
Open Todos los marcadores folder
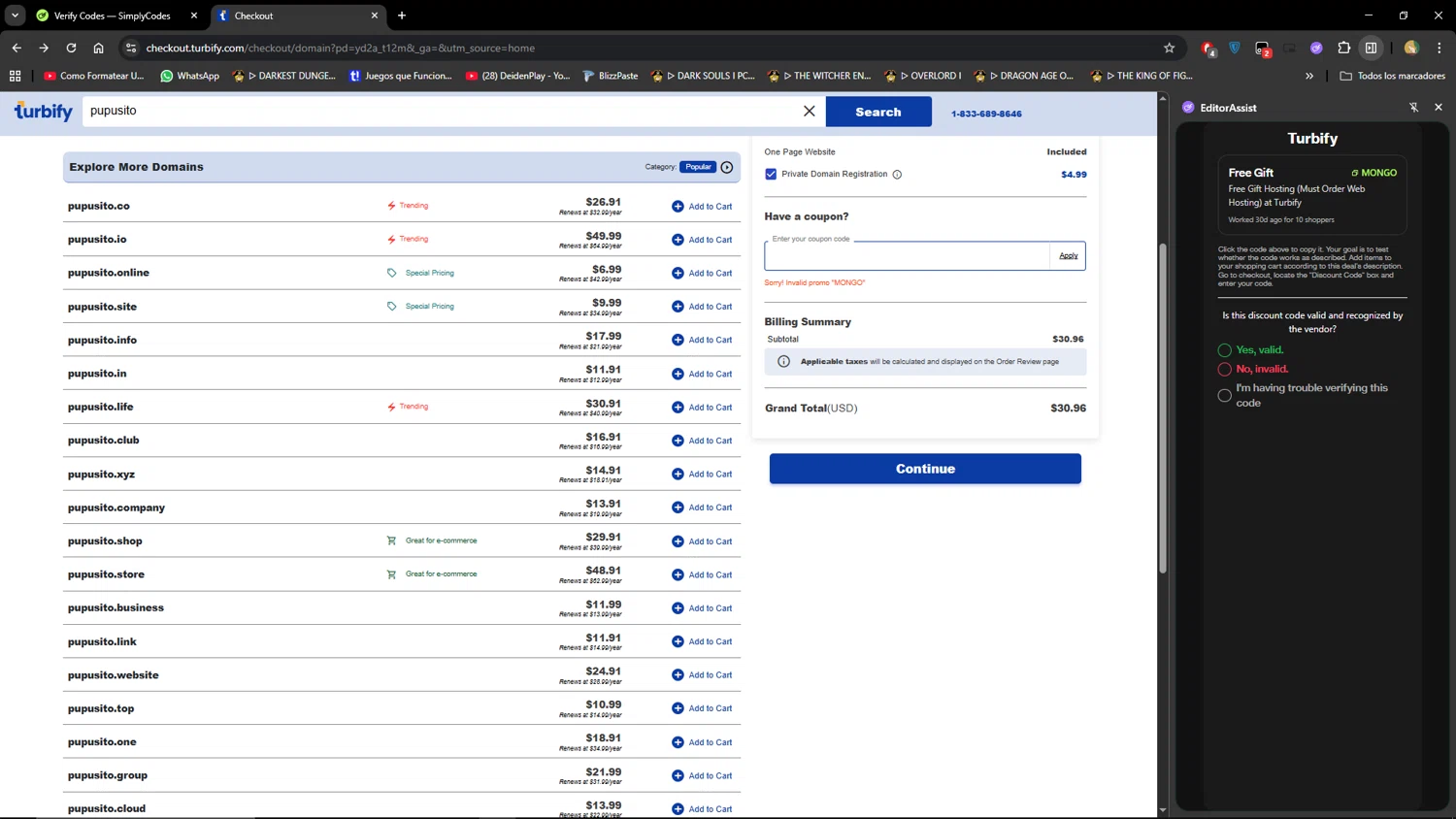tap(1392, 76)
